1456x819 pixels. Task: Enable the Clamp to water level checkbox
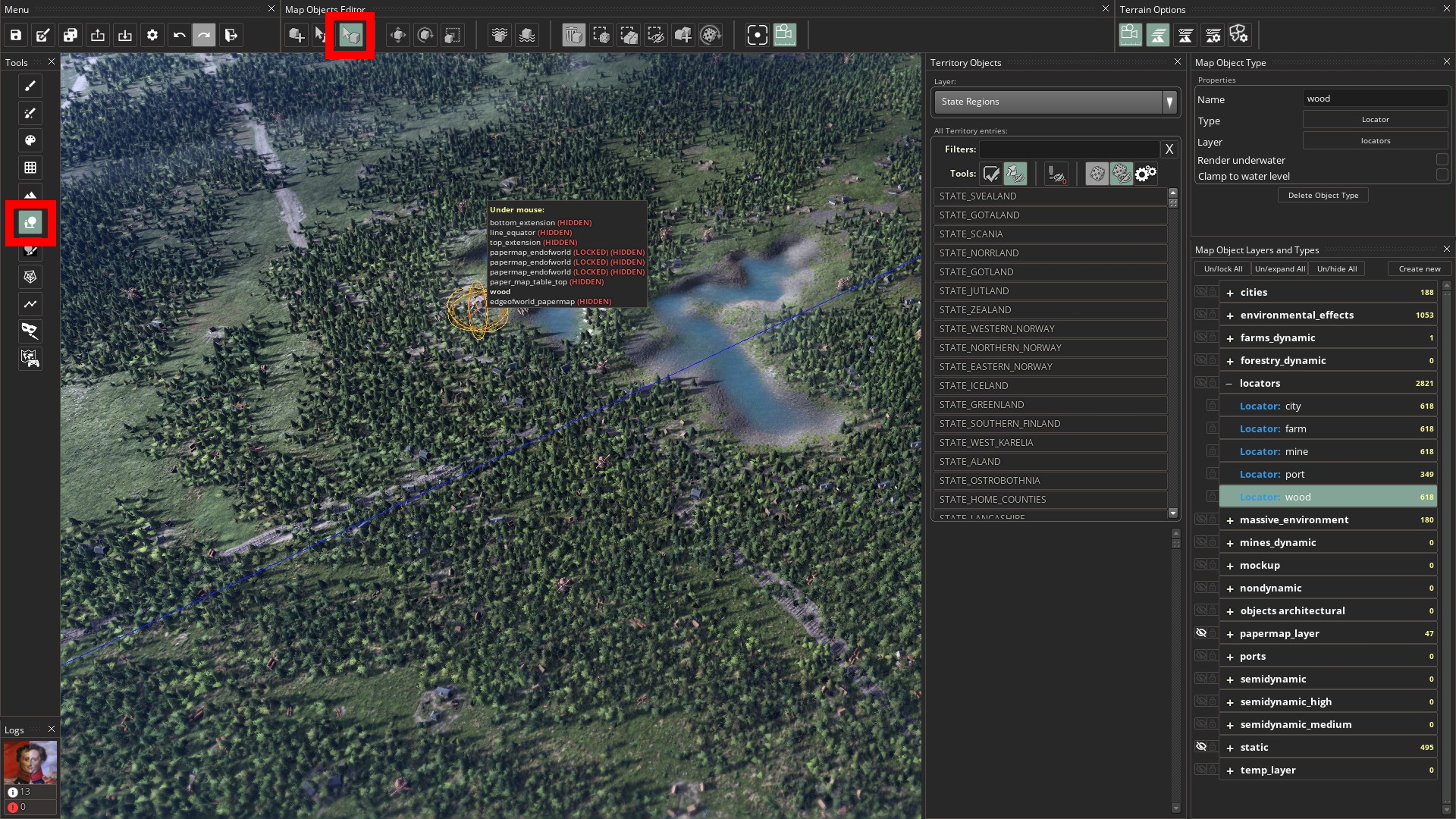1442,175
